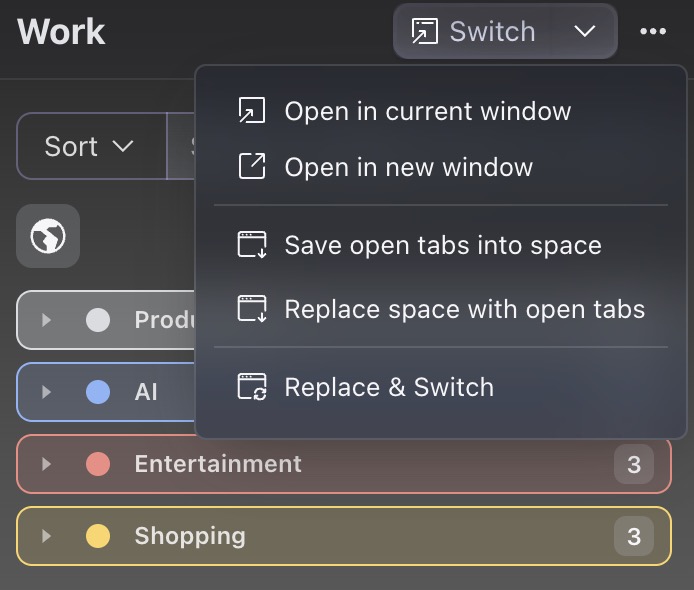
Task: Click the globe icon button
Action: [x=48, y=236]
